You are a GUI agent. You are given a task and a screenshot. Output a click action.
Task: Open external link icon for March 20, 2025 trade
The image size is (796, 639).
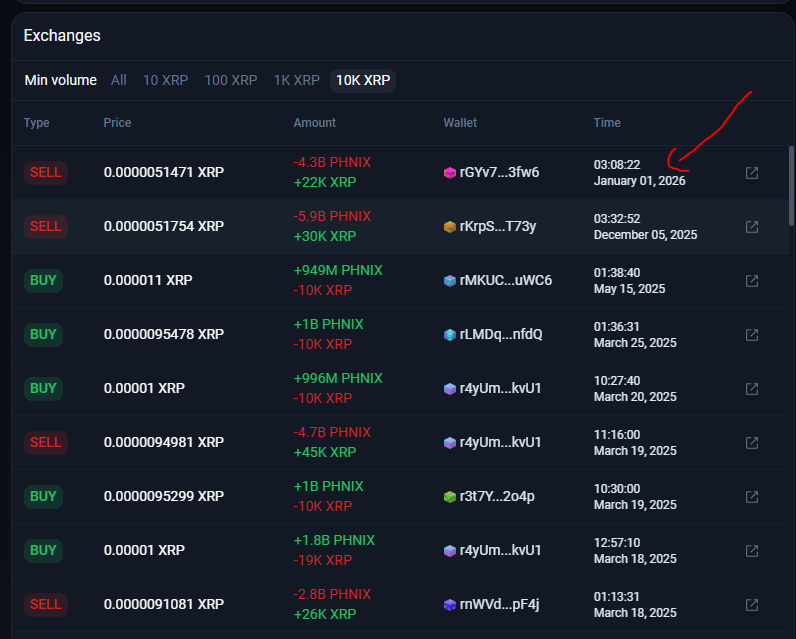coord(752,389)
